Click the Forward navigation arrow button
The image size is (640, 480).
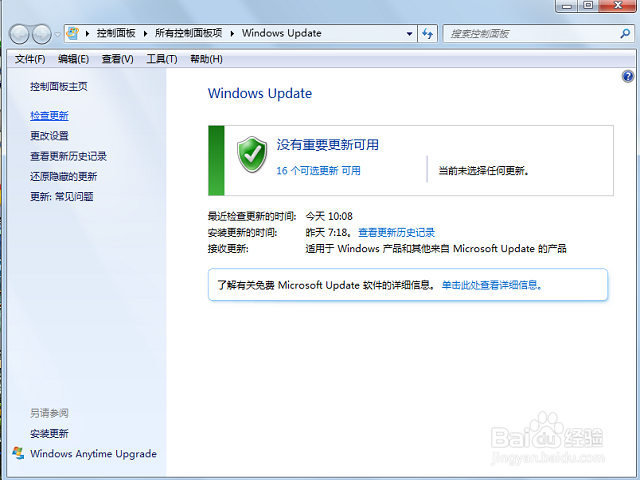42,34
